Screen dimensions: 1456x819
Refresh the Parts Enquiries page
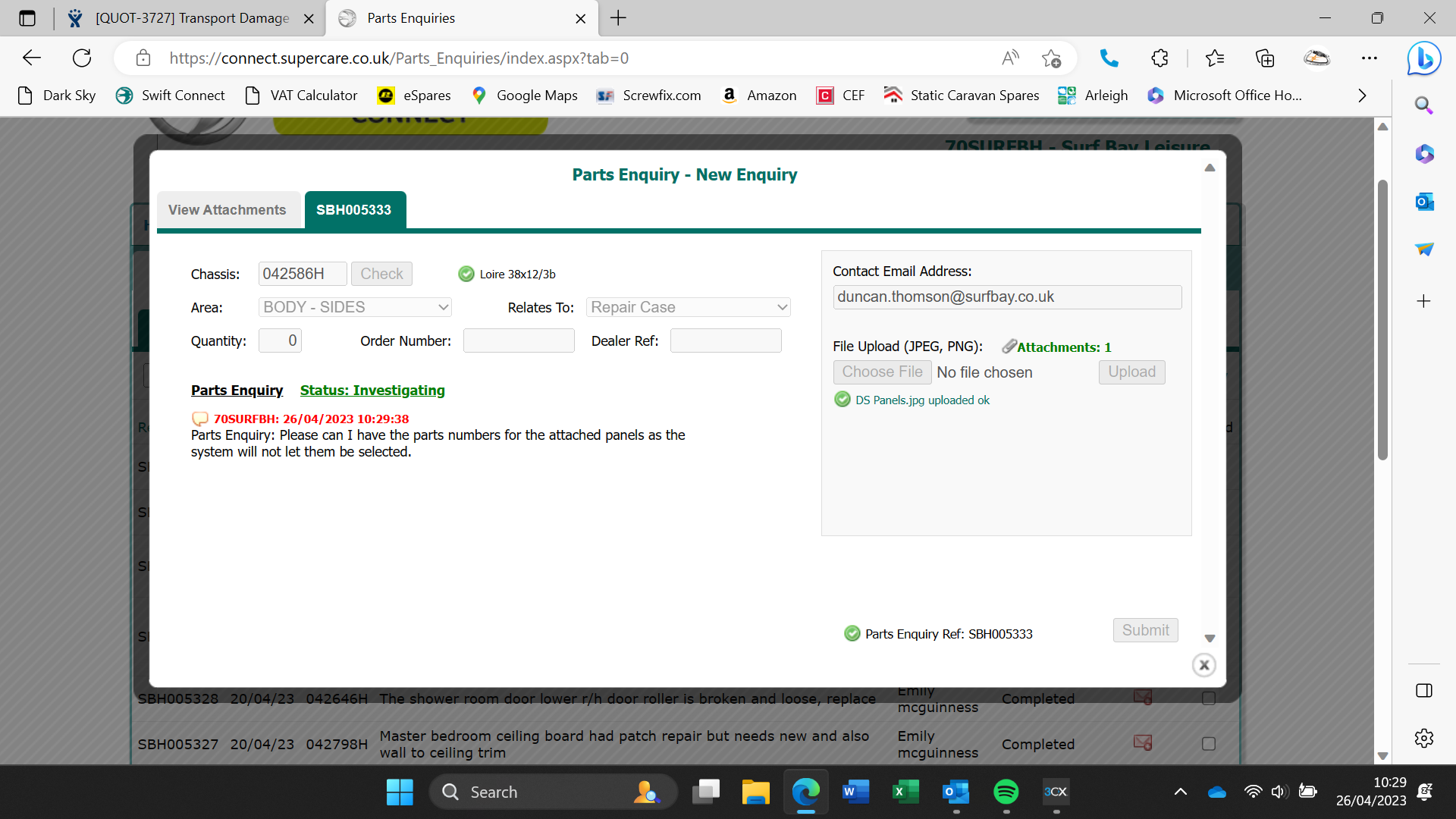click(82, 58)
